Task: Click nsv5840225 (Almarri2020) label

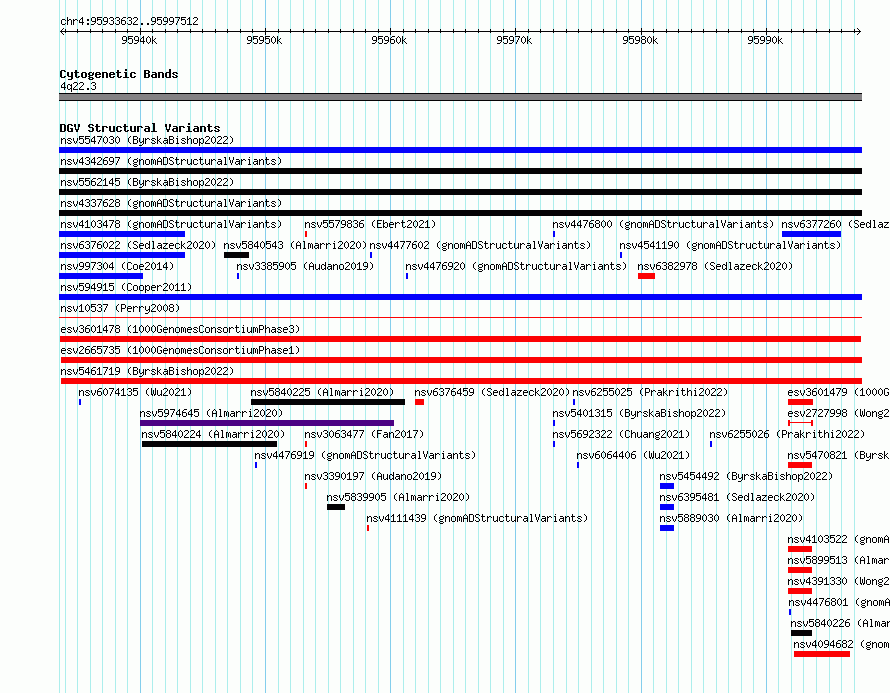Action: coord(322,392)
